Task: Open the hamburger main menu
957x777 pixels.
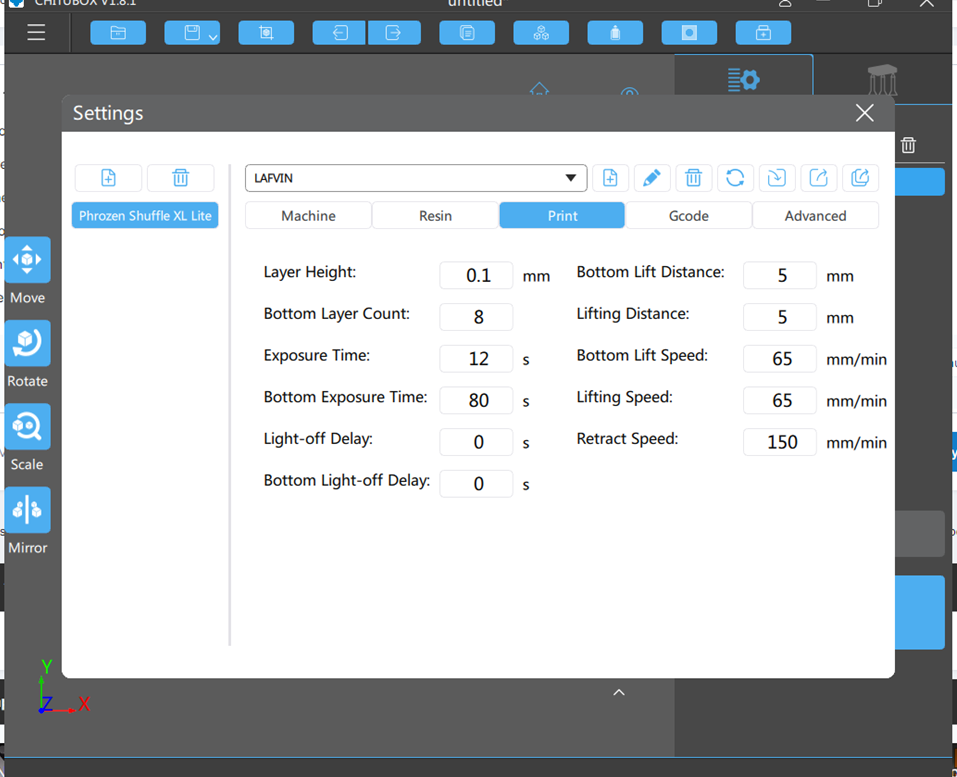Action: (36, 32)
